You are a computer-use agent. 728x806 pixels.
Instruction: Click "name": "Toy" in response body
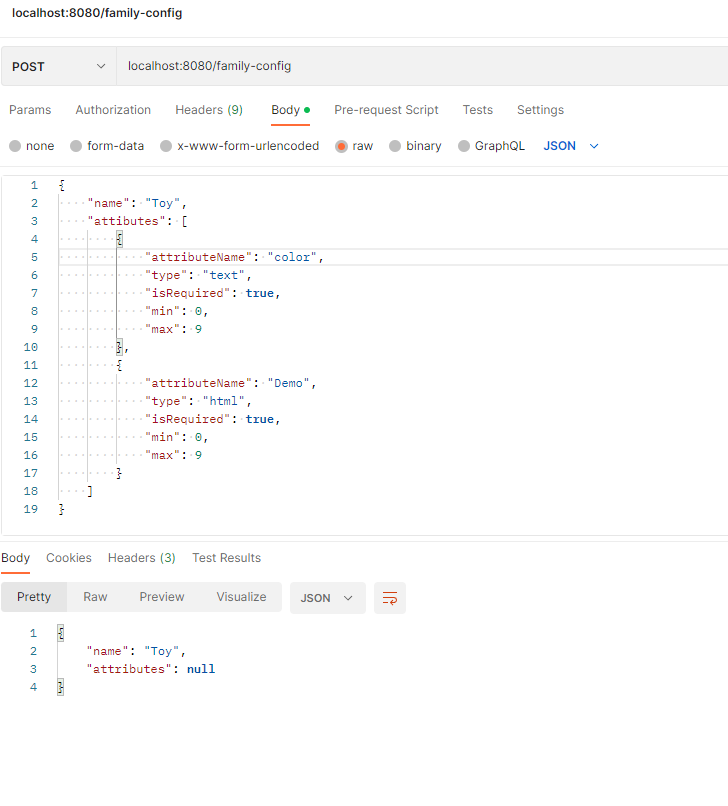(x=136, y=651)
